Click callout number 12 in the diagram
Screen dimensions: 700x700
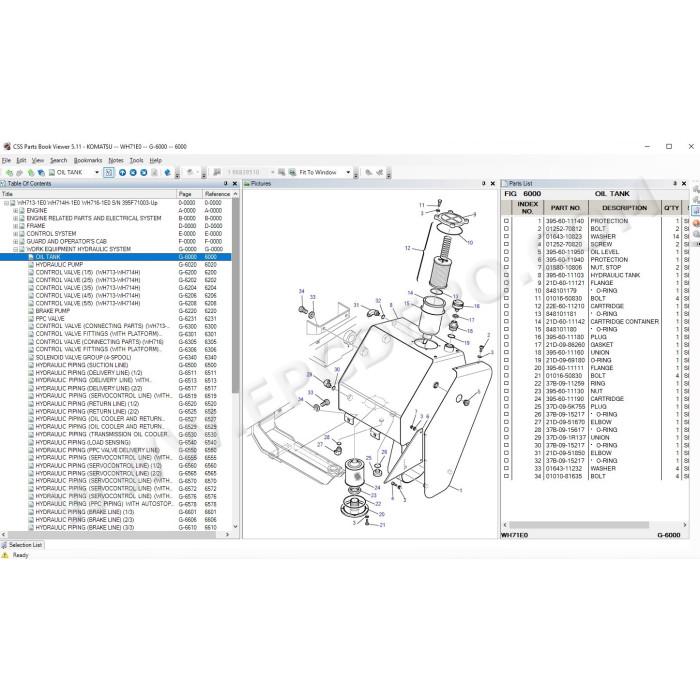point(407,248)
